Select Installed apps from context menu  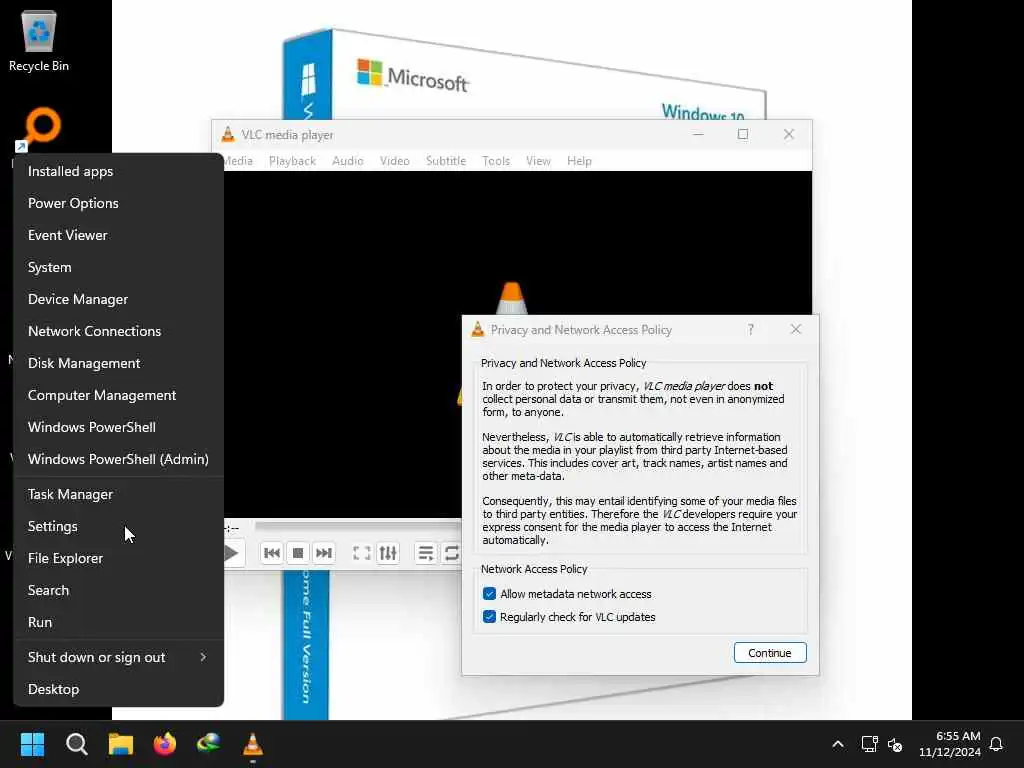click(118, 171)
